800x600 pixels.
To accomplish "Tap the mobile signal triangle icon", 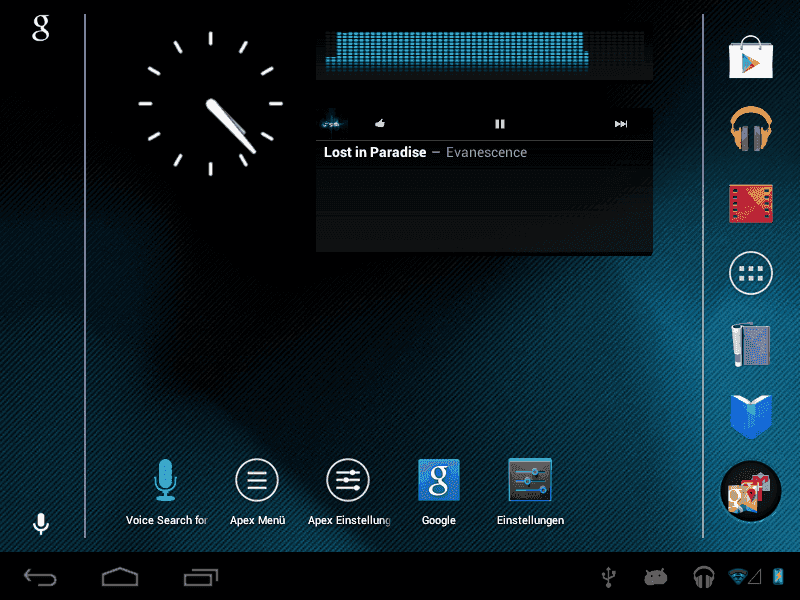I will [x=755, y=577].
